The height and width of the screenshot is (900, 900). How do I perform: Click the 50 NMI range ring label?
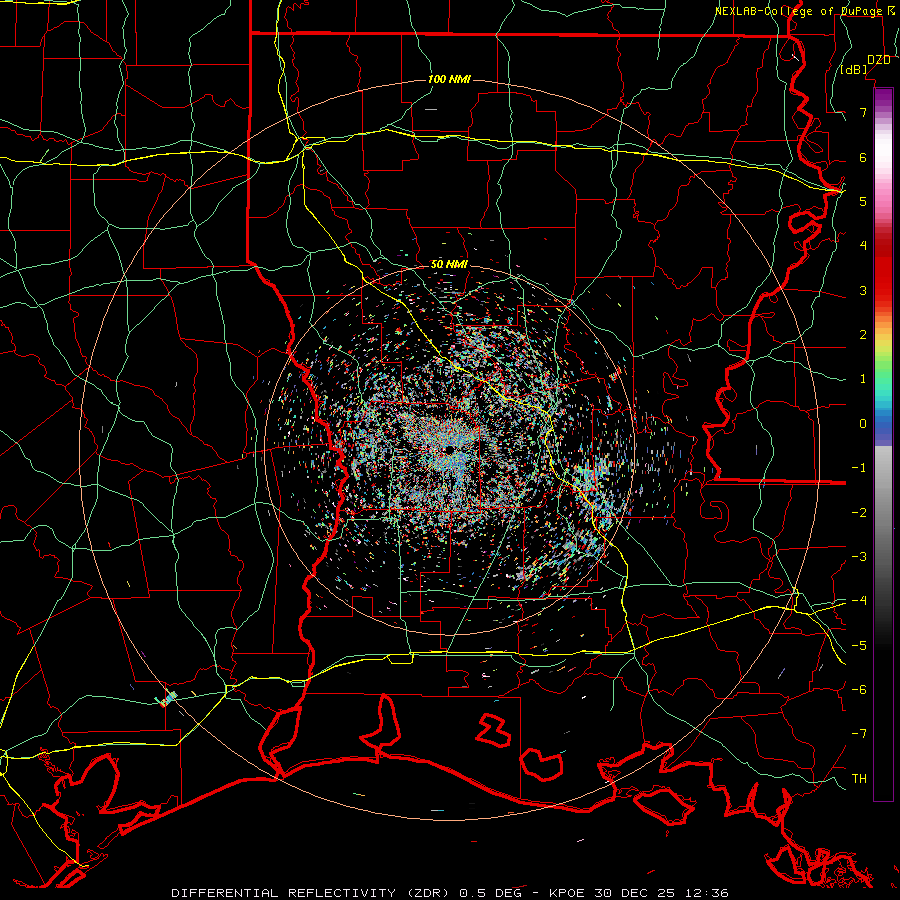pyautogui.click(x=449, y=264)
